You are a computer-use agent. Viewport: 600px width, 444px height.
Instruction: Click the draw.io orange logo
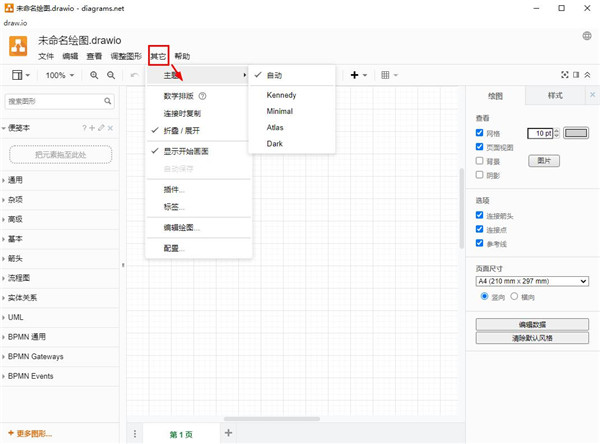pos(18,47)
